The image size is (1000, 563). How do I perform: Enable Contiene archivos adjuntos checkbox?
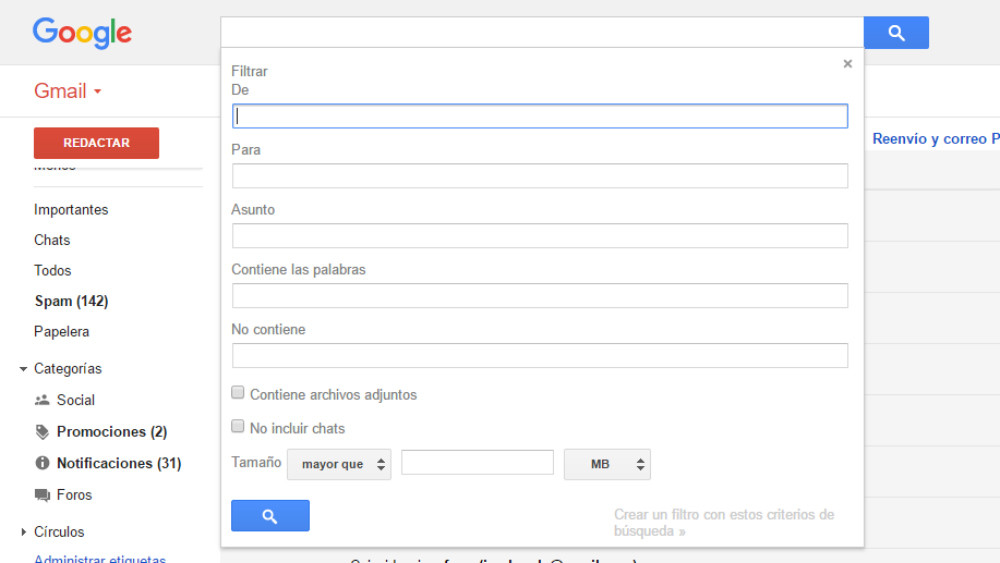point(238,393)
